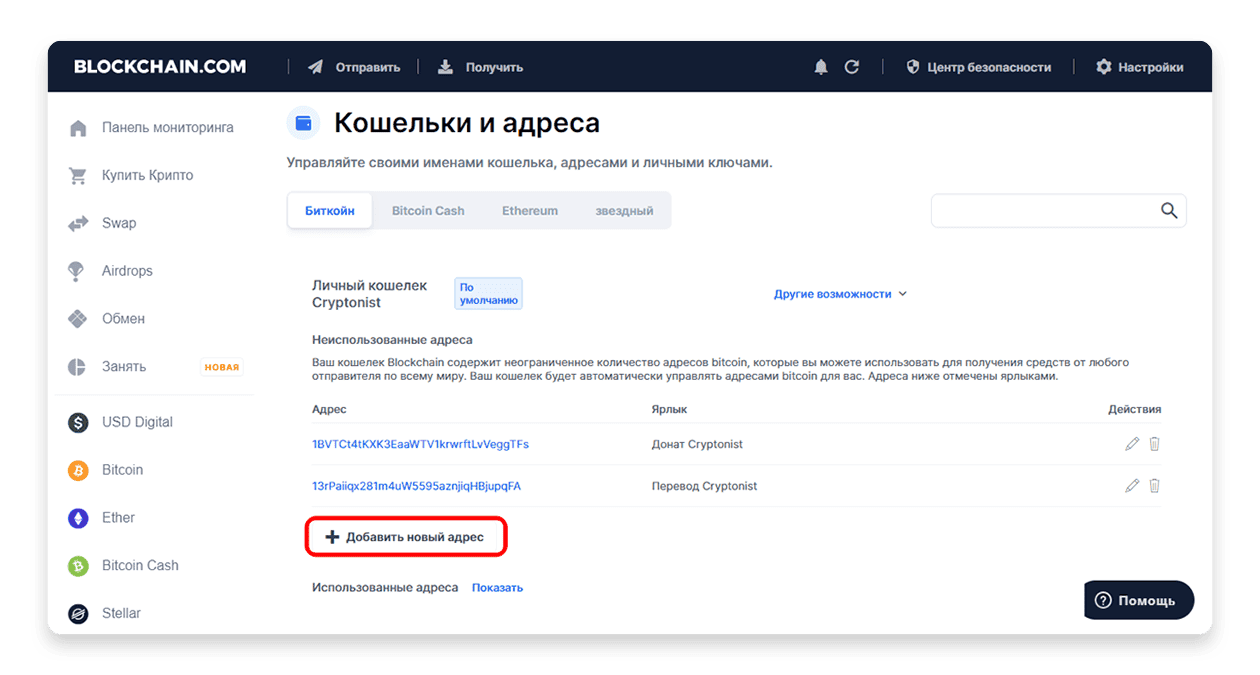Open Настройки settings in header
Viewport: 1260px width, 675px height.
click(x=1139, y=67)
